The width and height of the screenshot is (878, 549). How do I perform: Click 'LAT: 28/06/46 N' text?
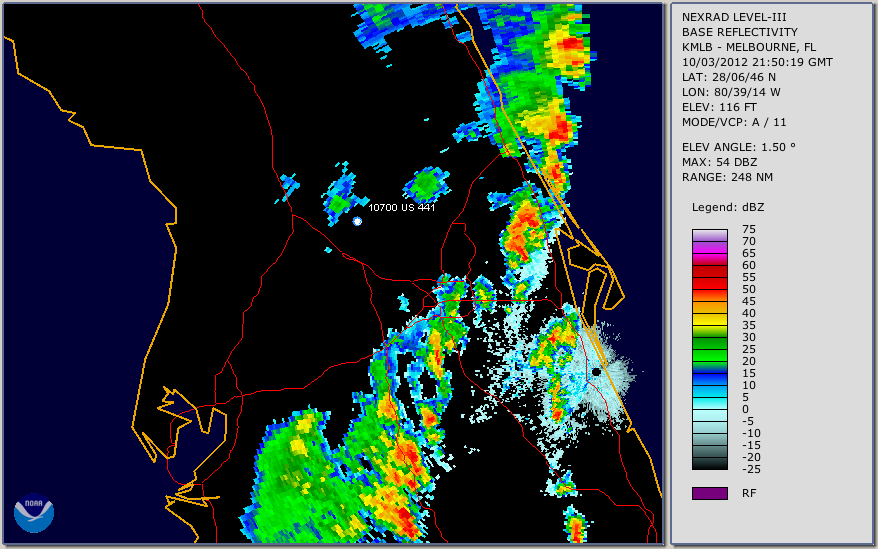pyautogui.click(x=728, y=77)
